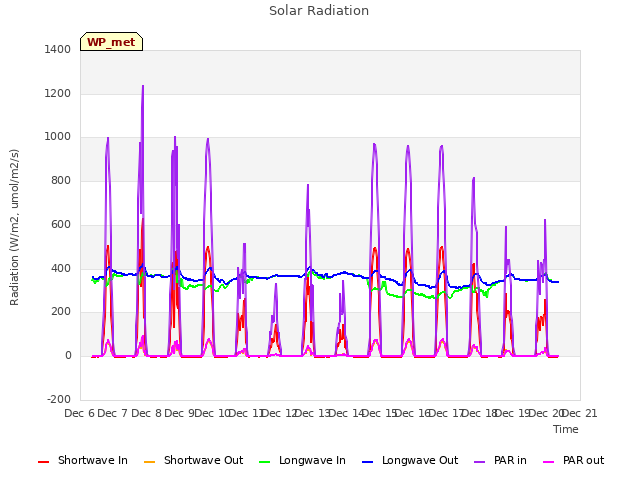The image size is (640, 480).
Task: Click the tallest PAR in peak near 1240
Action: 143,86
